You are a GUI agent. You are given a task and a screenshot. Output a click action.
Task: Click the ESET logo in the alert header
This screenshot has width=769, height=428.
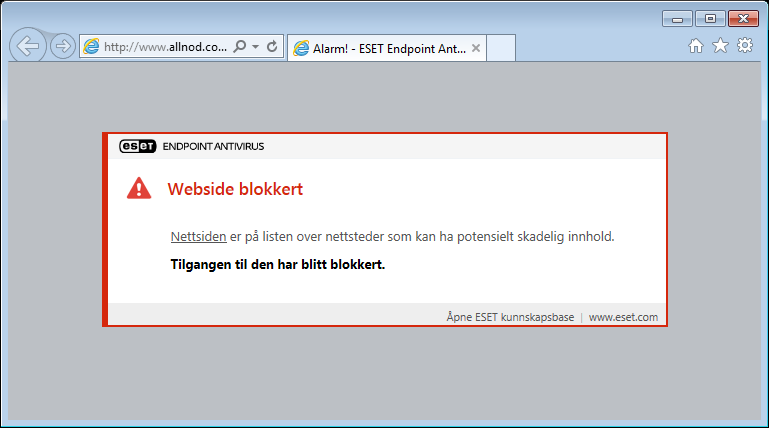(138, 146)
